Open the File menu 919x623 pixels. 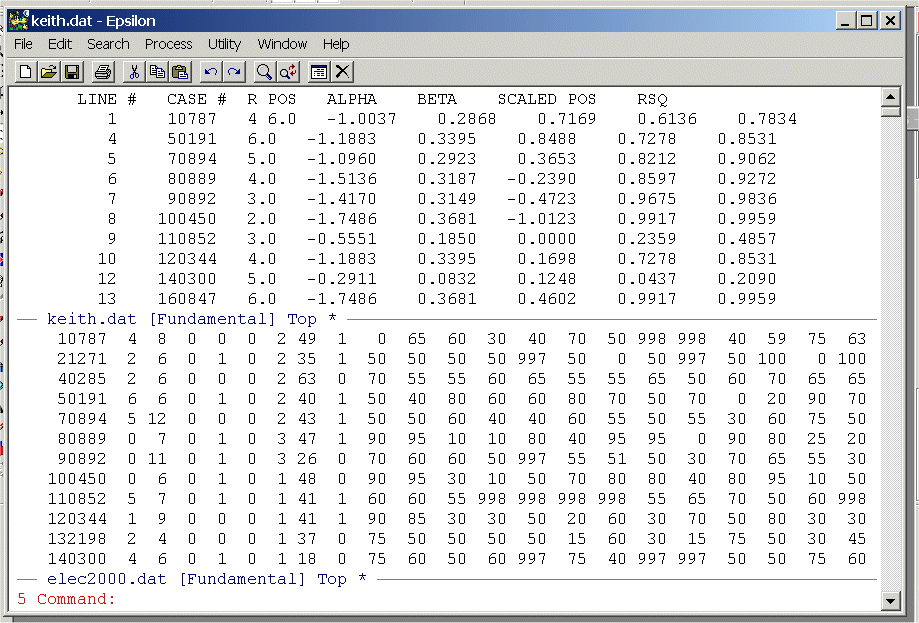coord(23,44)
